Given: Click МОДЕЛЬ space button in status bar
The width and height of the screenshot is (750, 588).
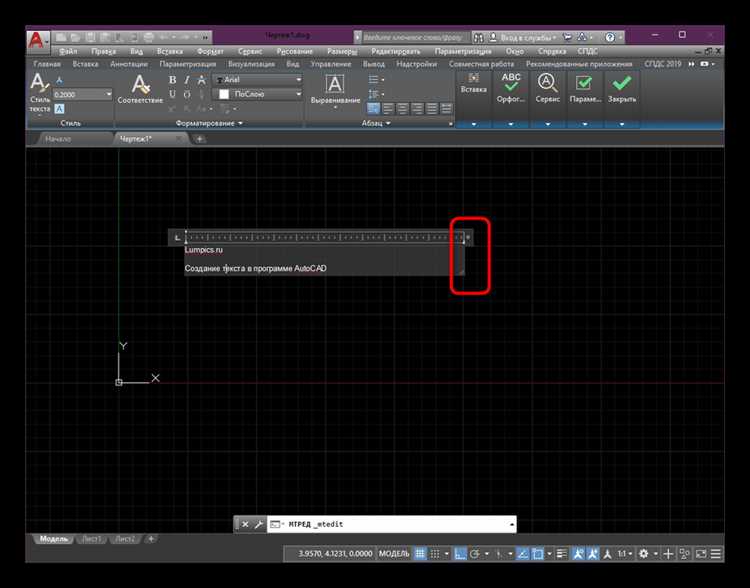Looking at the screenshot, I should [x=394, y=554].
